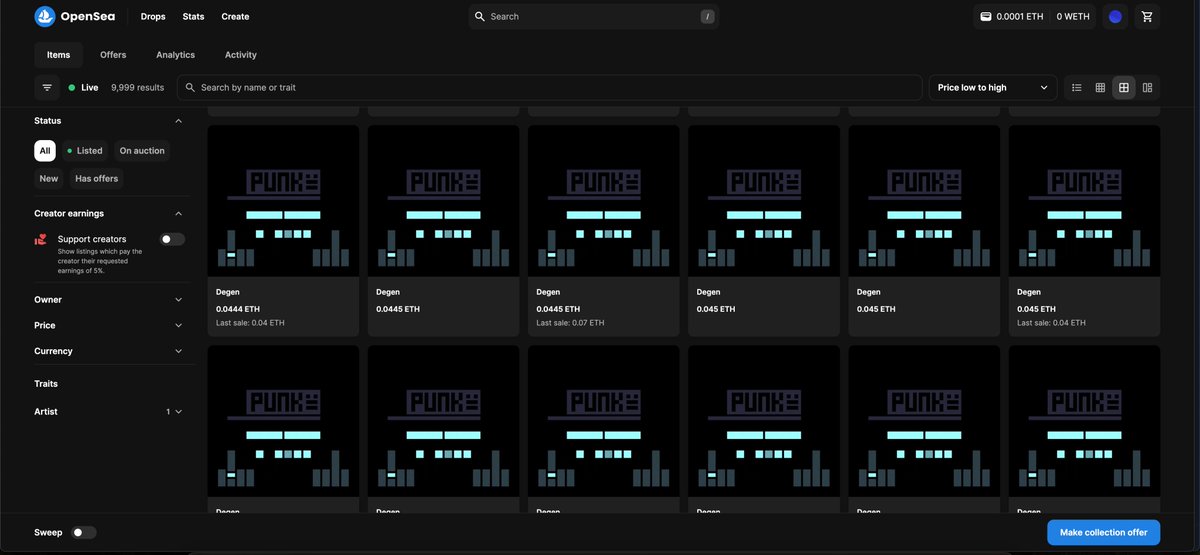Toggle the filter panel icon
Image resolution: width=1200 pixels, height=555 pixels.
tap(47, 88)
